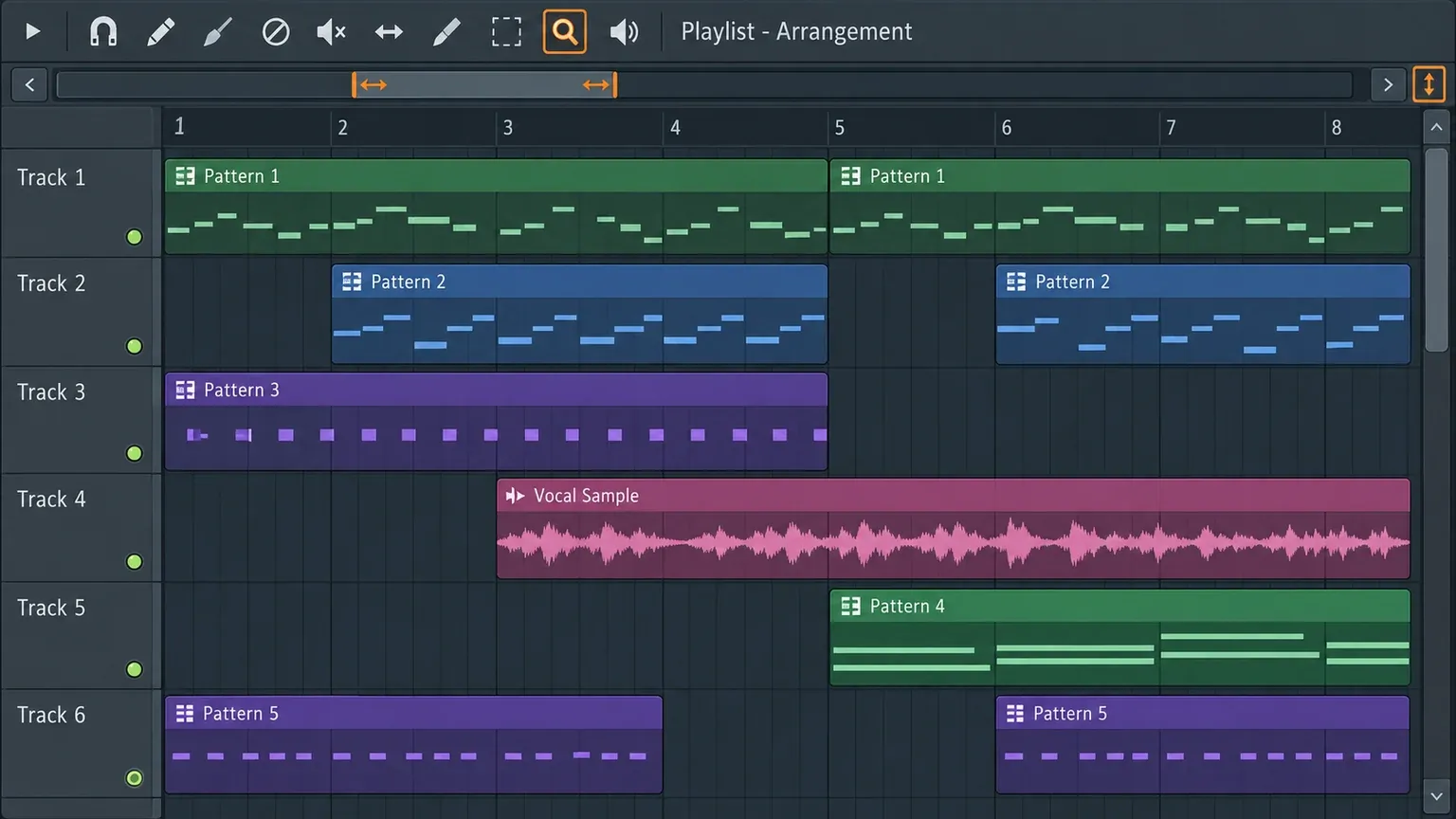Screen dimensions: 1456x819
Task: Toggle the Track 4 mute LED
Action: 135,562
